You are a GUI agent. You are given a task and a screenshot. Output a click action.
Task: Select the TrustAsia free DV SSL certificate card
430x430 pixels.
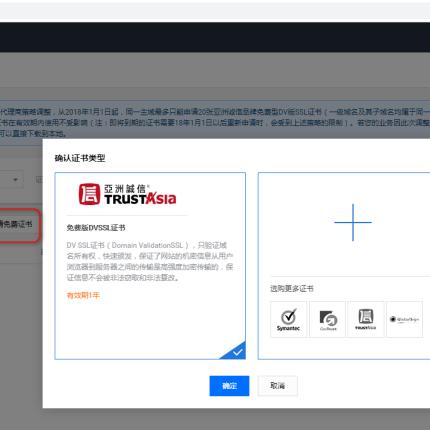click(150, 266)
